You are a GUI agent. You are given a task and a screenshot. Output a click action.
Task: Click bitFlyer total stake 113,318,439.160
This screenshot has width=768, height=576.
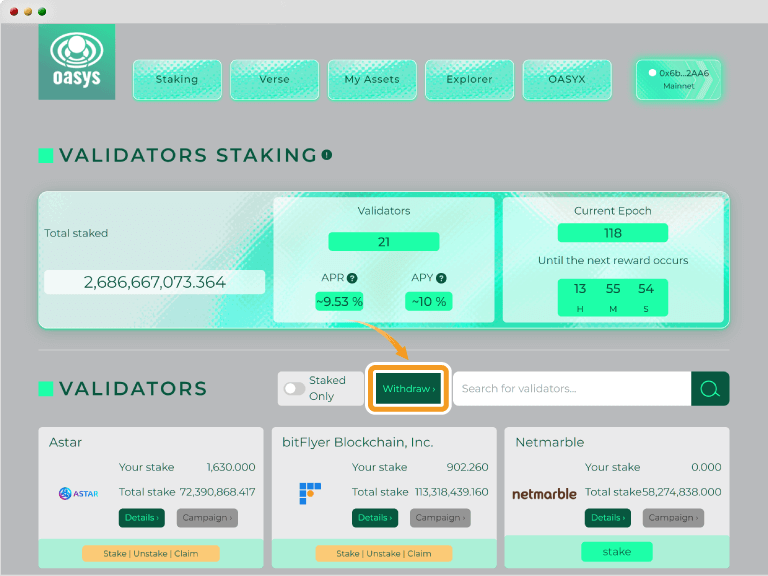452,492
